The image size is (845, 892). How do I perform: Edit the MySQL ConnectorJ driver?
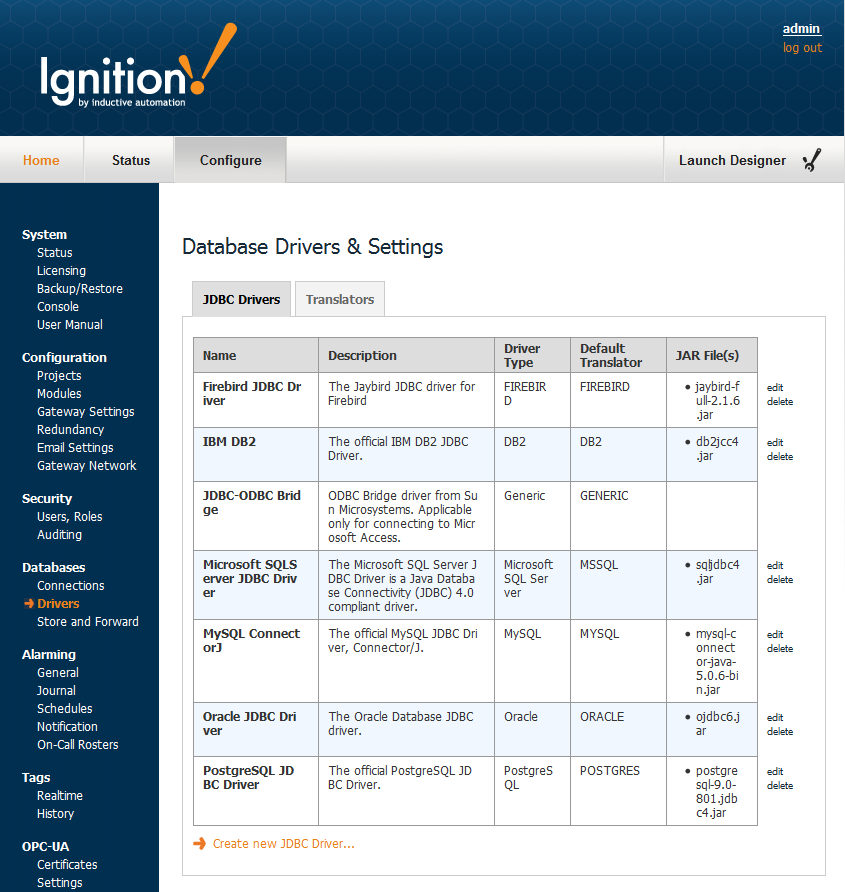tap(774, 634)
